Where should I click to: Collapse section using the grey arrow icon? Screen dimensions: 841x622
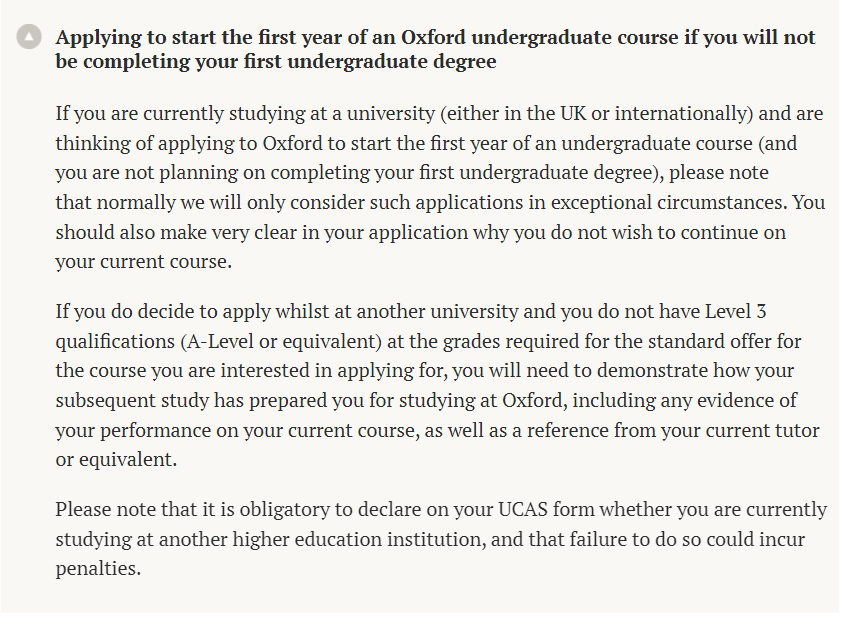click(x=29, y=37)
